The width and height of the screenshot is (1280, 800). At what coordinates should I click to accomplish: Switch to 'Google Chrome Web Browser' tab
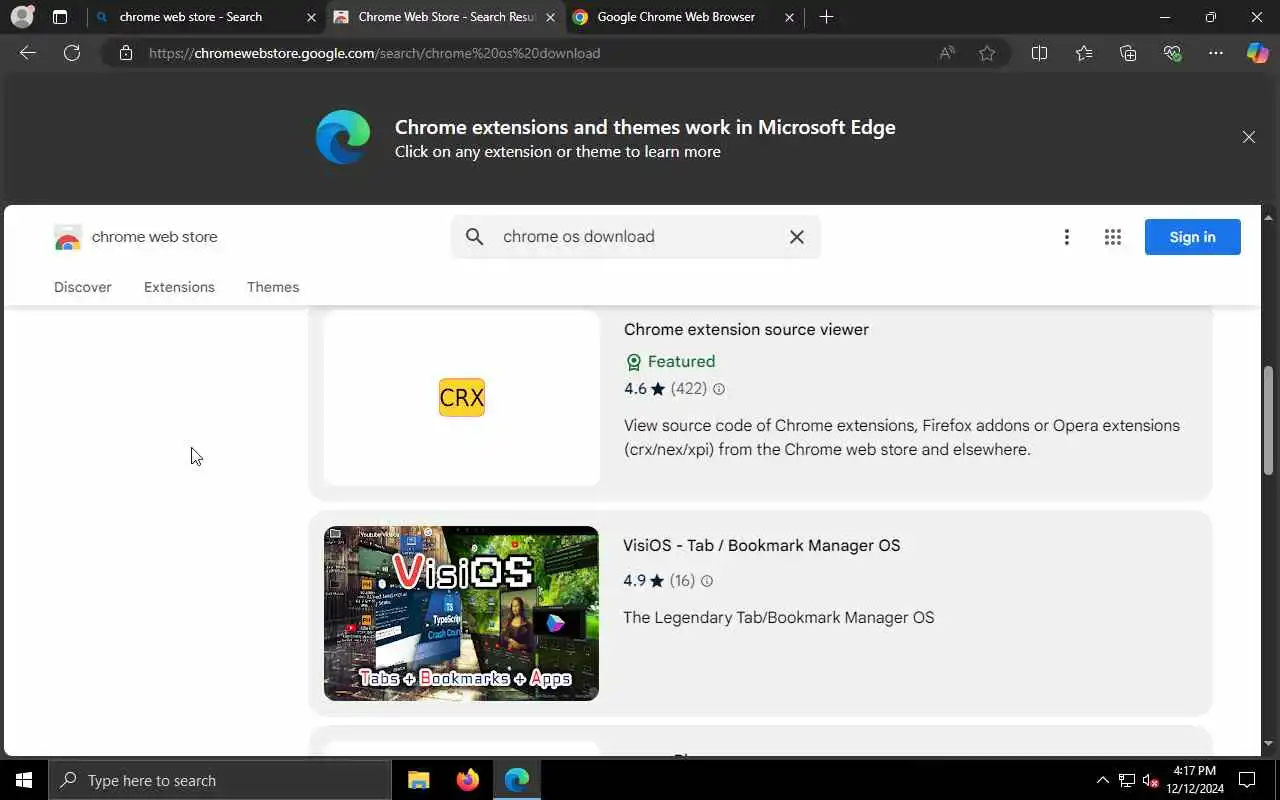685,17
